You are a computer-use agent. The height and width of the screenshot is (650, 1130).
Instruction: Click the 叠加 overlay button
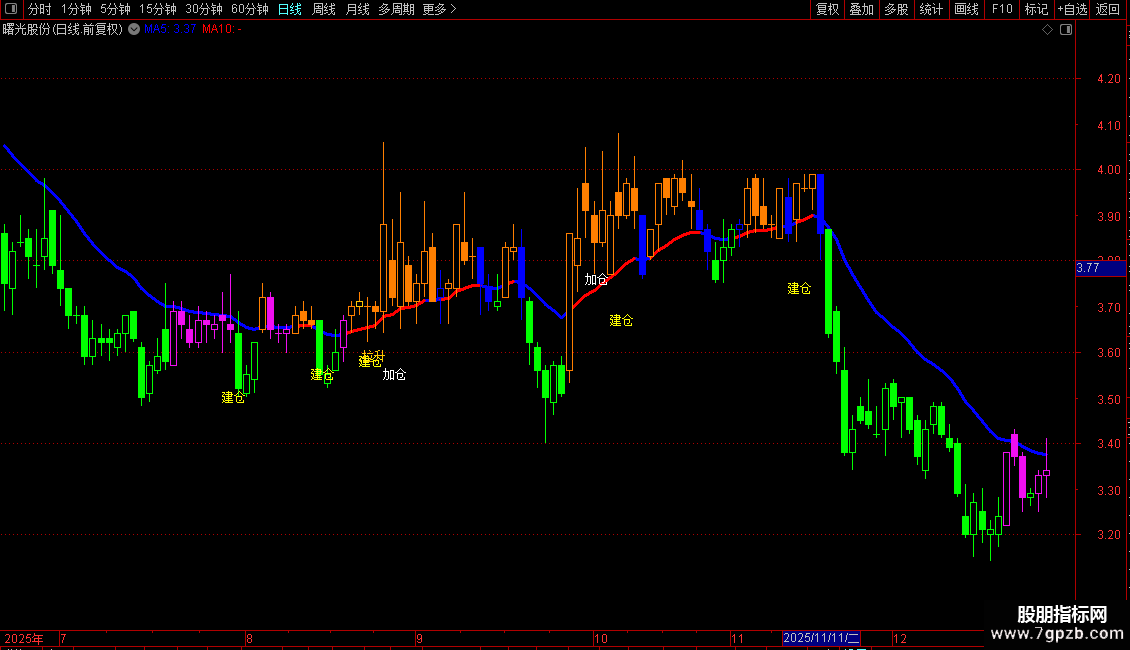861,9
